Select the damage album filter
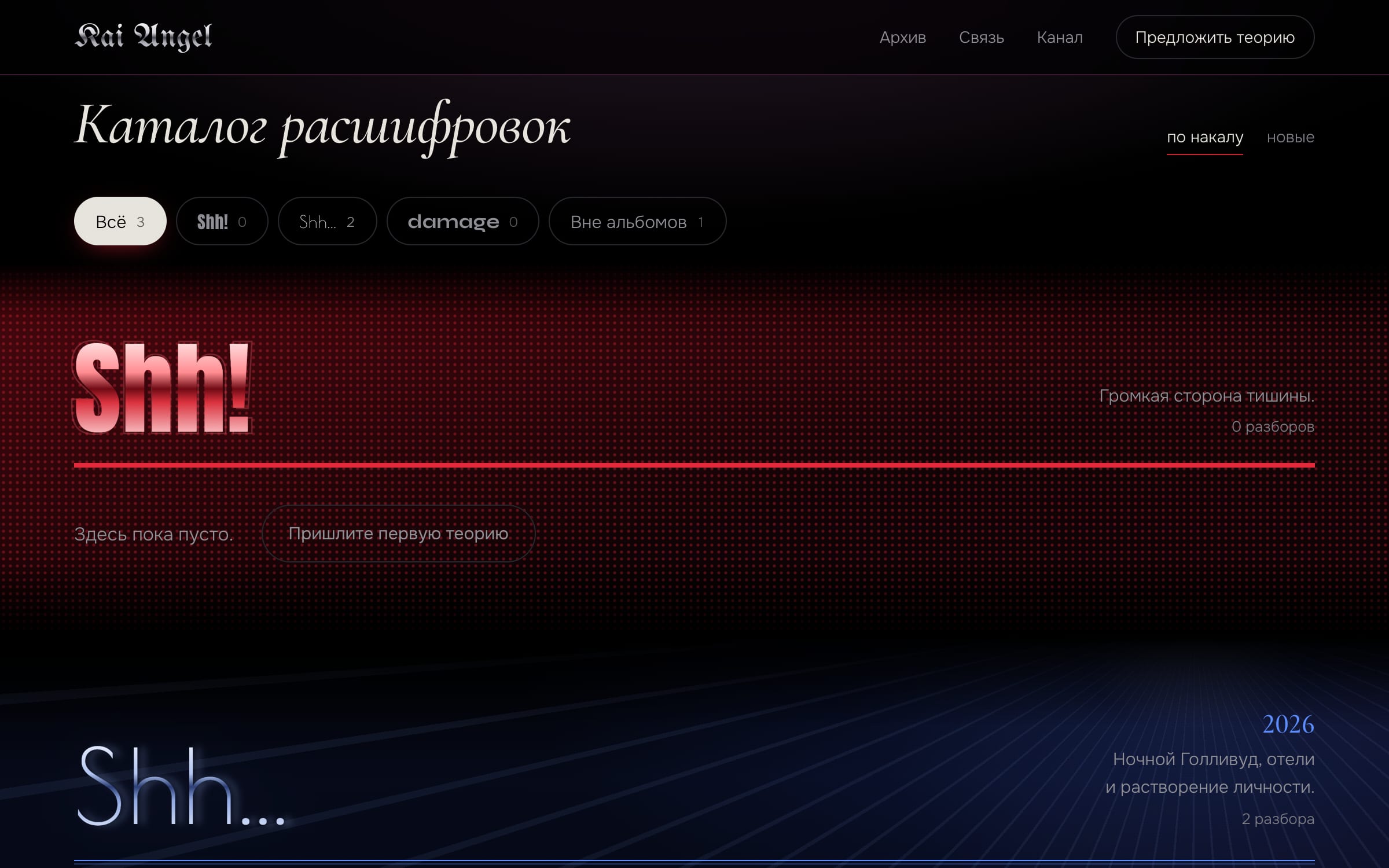1389x868 pixels. [x=463, y=221]
